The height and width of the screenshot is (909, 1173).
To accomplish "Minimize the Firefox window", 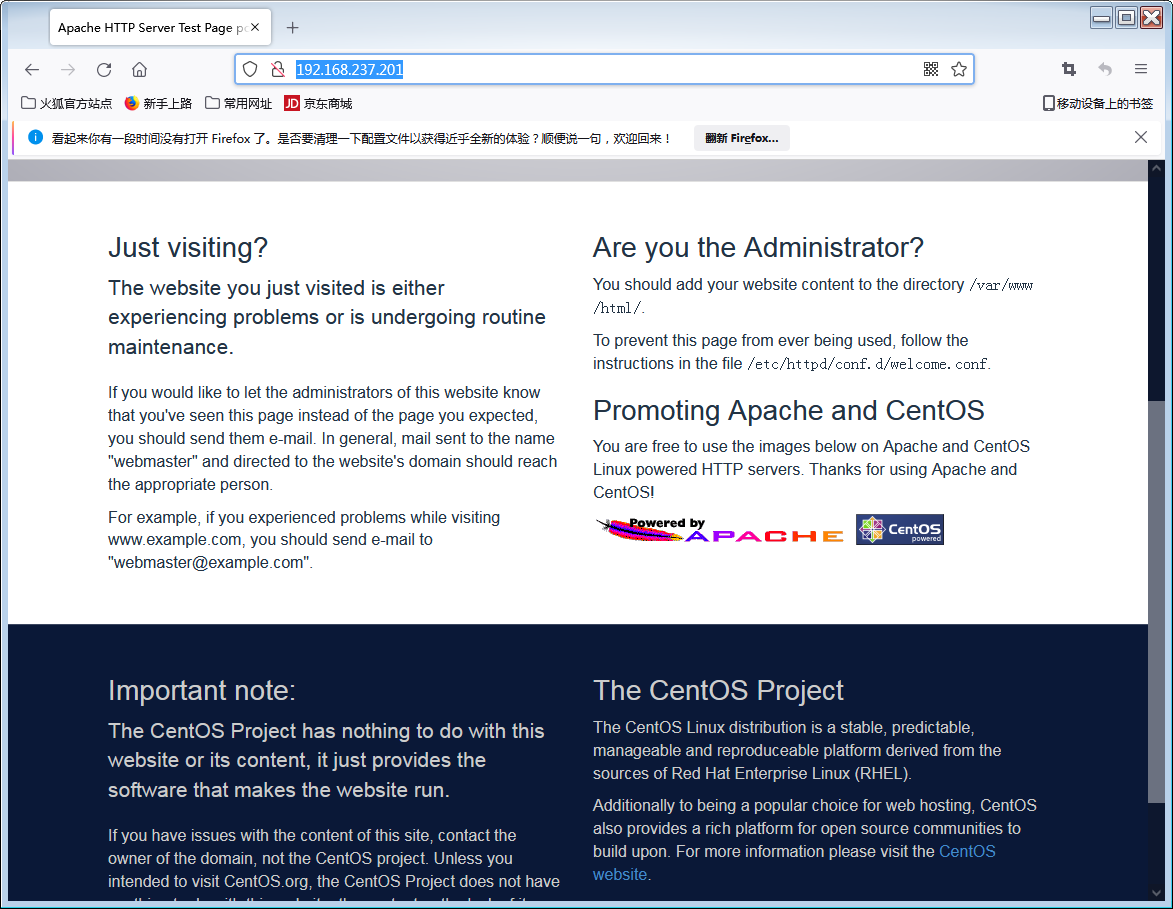I will tap(1102, 17).
